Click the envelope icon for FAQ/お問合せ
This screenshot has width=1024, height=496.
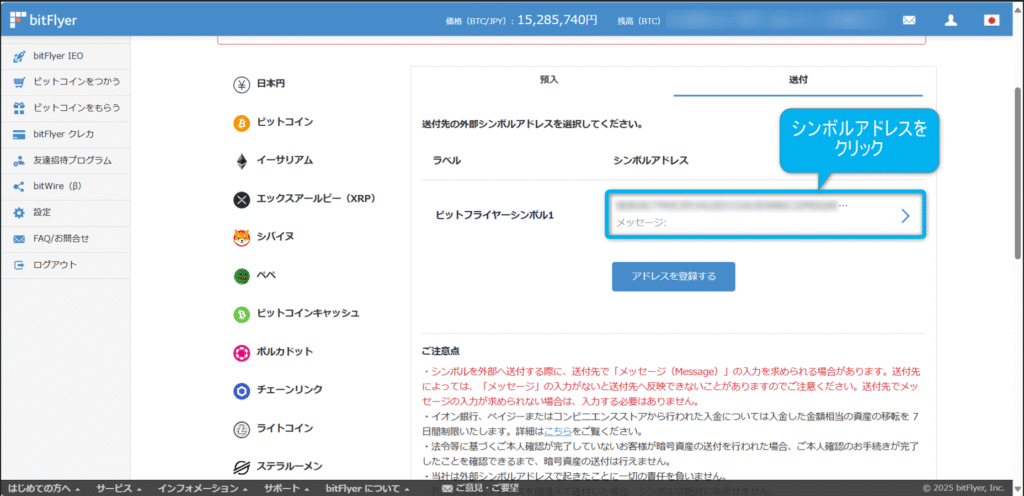[19, 239]
